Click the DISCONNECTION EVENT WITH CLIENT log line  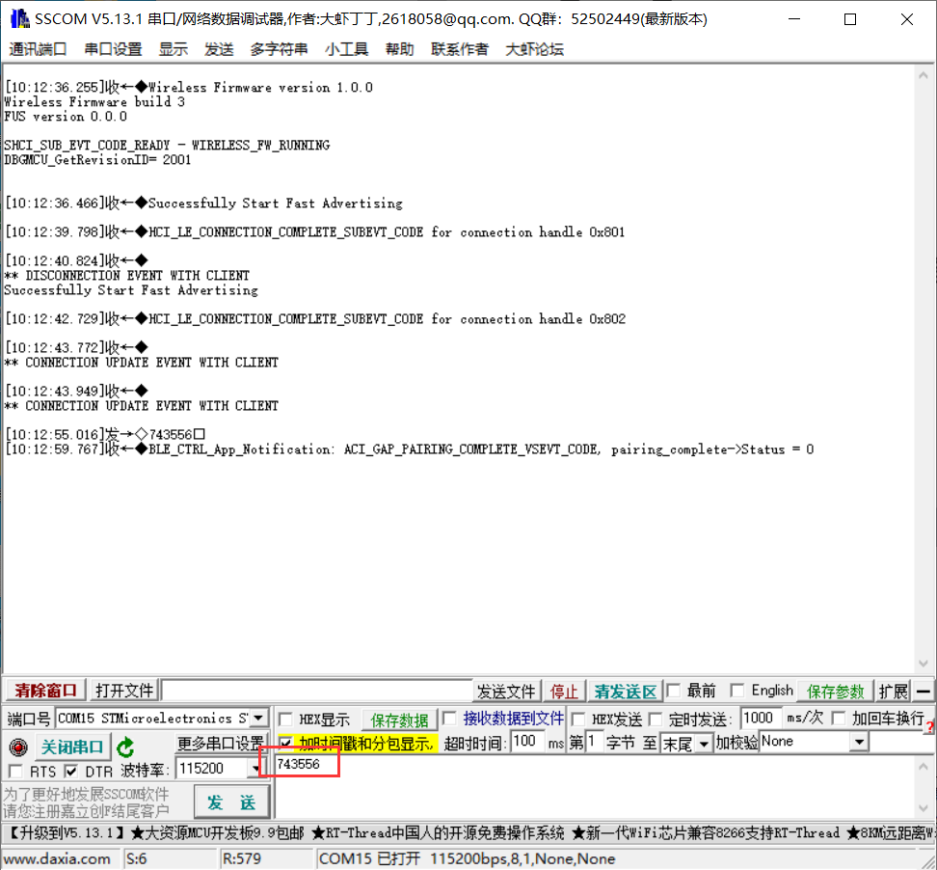127,275
